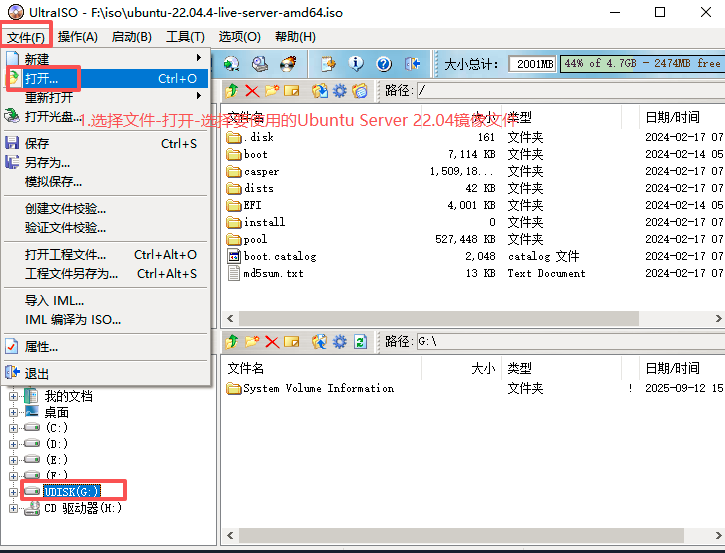The height and width of the screenshot is (553, 725).
Task: Click green refresh icon in local pane
Action: (360, 342)
